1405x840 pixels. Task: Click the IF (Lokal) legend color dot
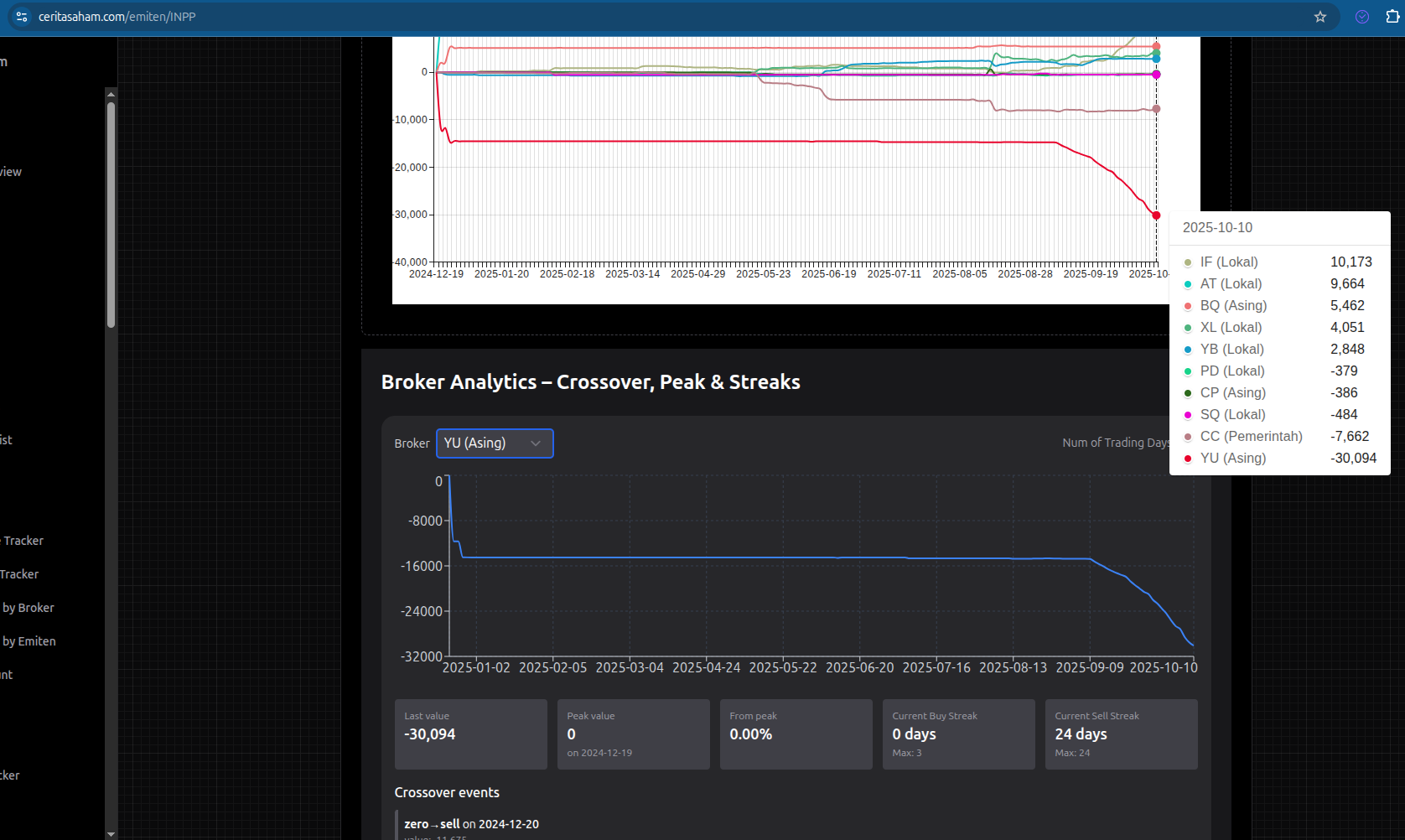click(x=1188, y=262)
